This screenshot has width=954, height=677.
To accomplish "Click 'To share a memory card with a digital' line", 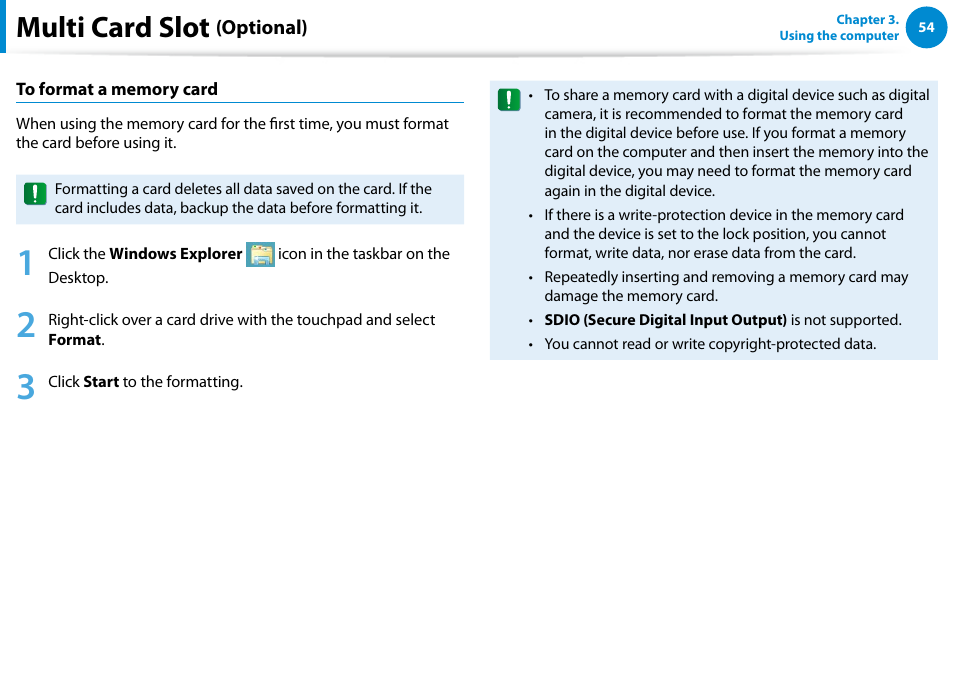I will (x=737, y=95).
